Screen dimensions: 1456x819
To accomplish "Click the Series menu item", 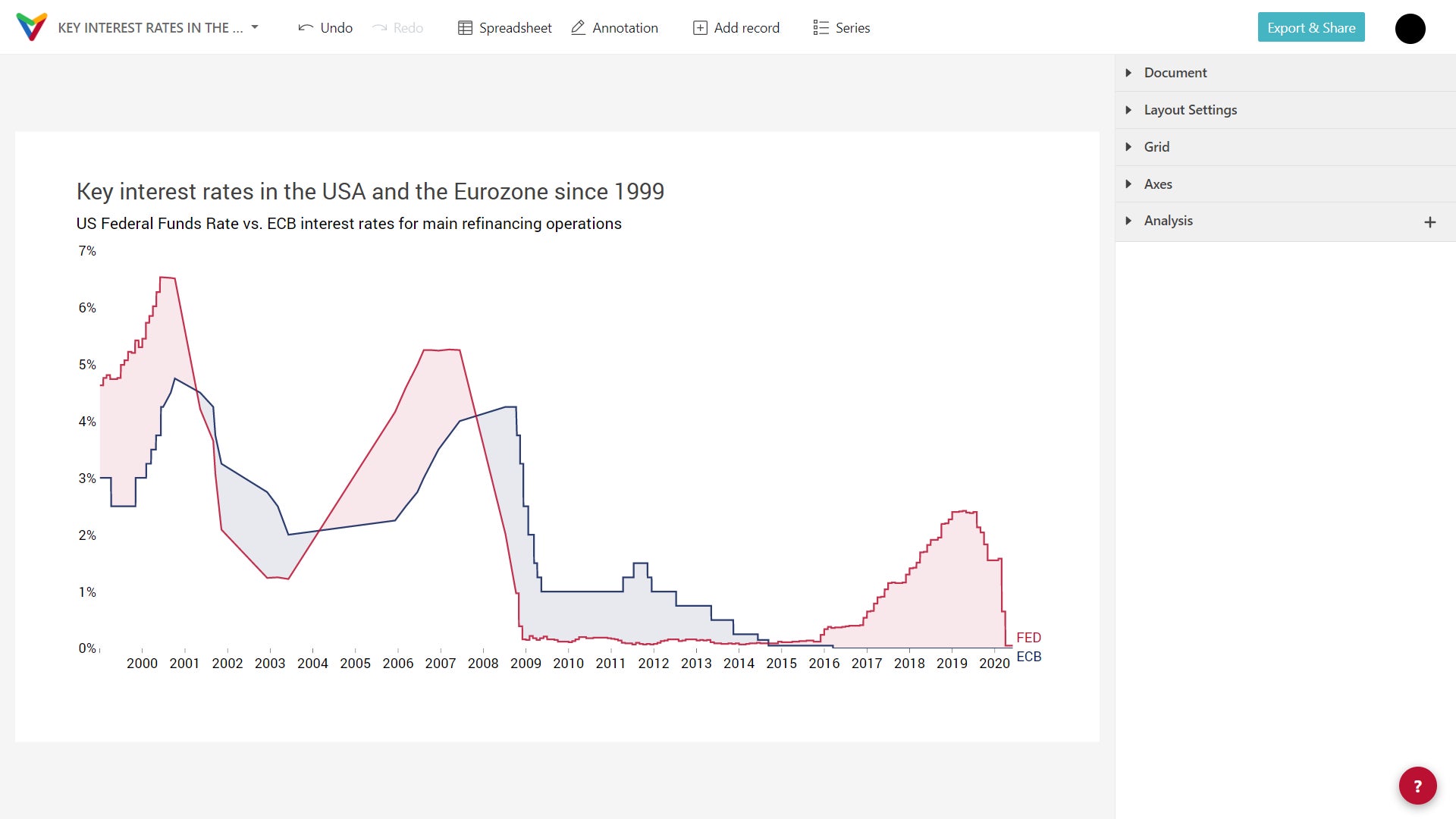I will click(x=843, y=27).
